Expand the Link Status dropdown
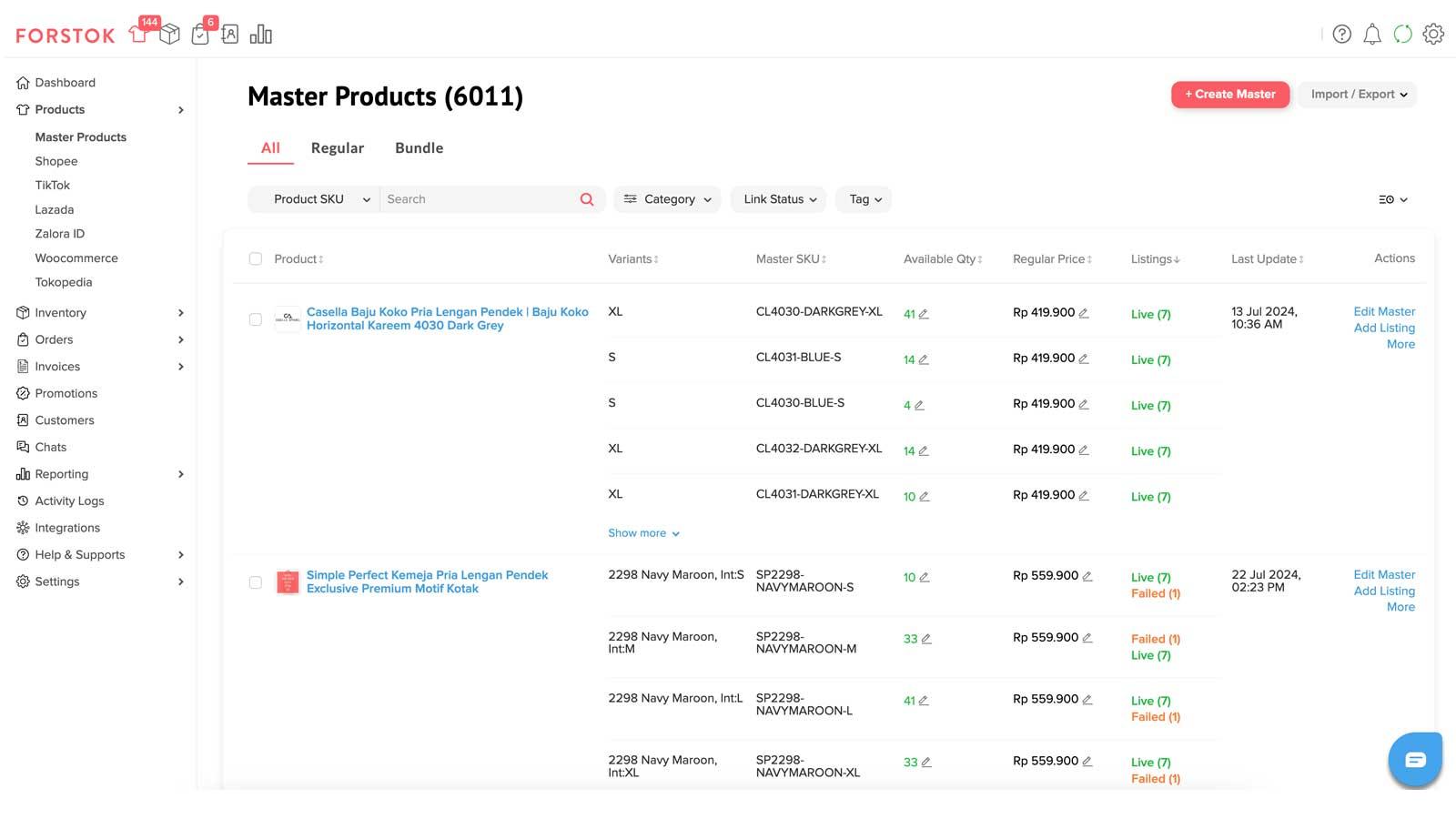The image size is (1456, 819). 778,199
